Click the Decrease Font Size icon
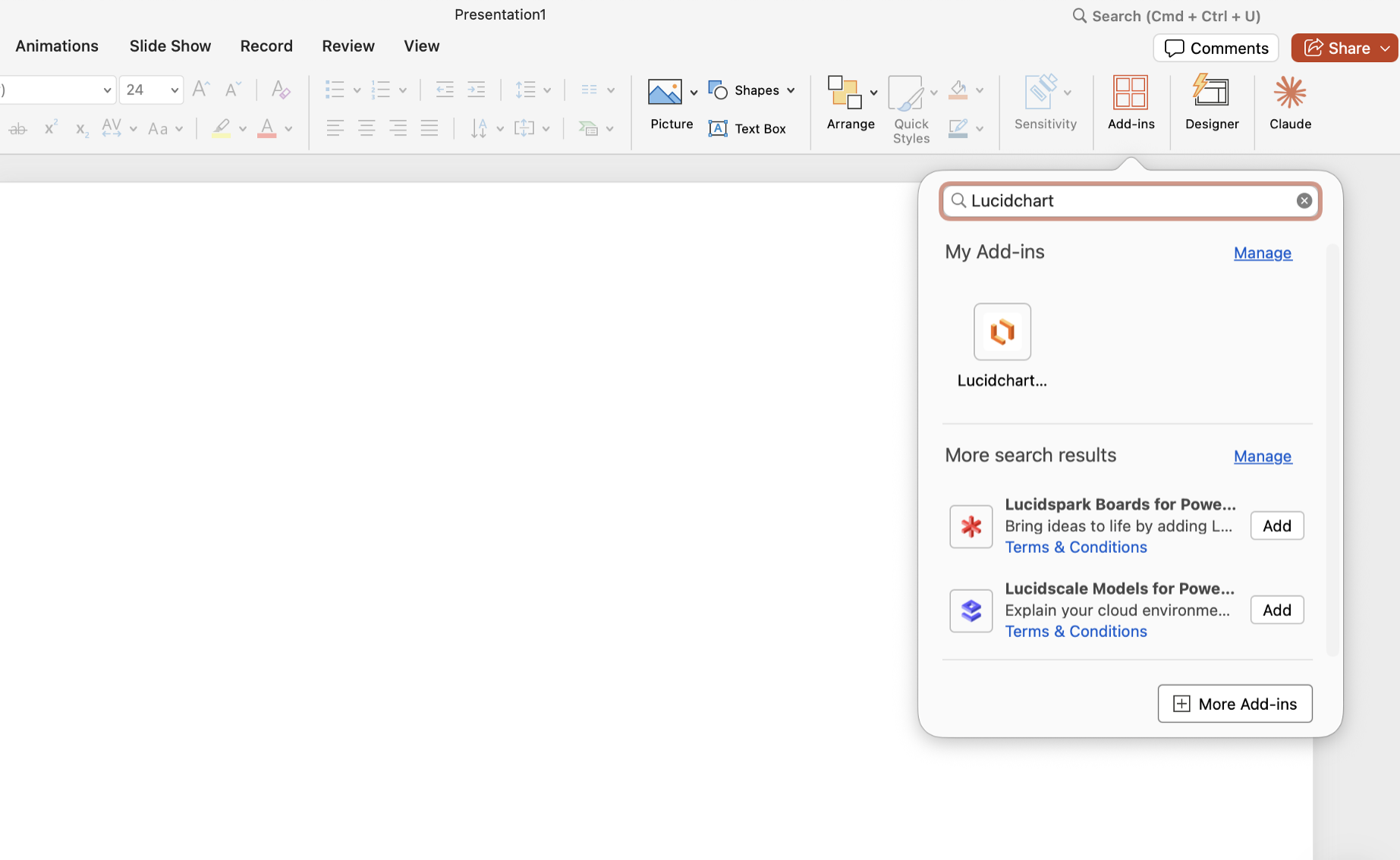Screen dimensions: 1400x860 tap(232, 89)
